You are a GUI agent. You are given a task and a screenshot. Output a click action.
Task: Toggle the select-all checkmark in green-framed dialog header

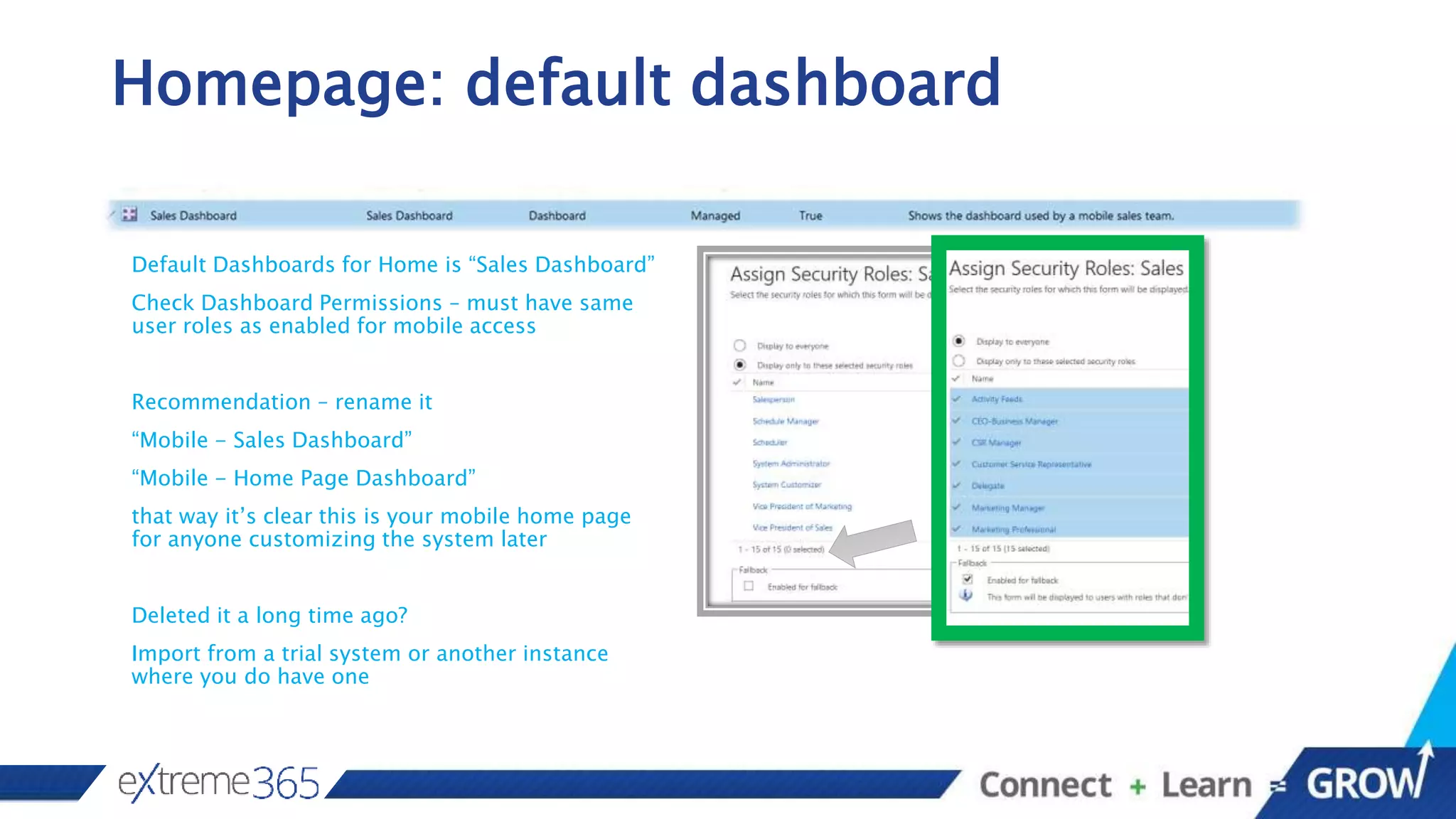[956, 378]
